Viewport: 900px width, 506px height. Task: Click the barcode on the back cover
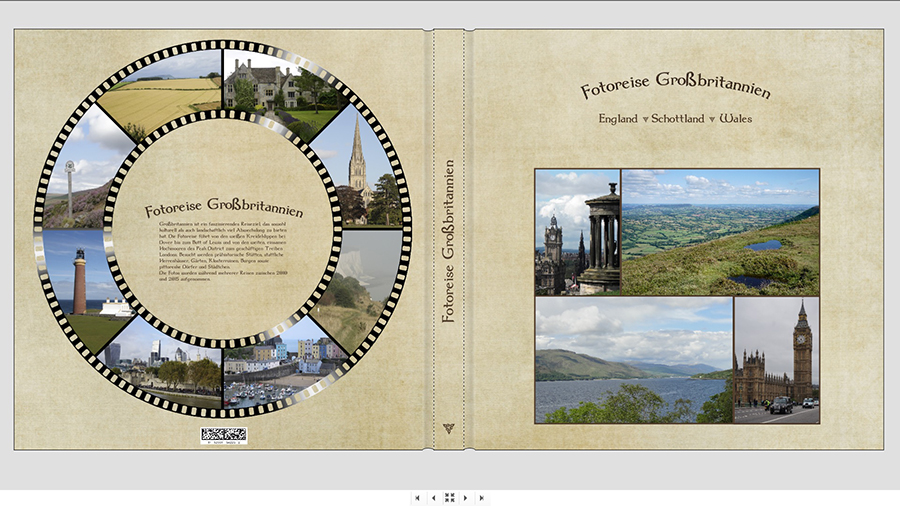coord(224,435)
